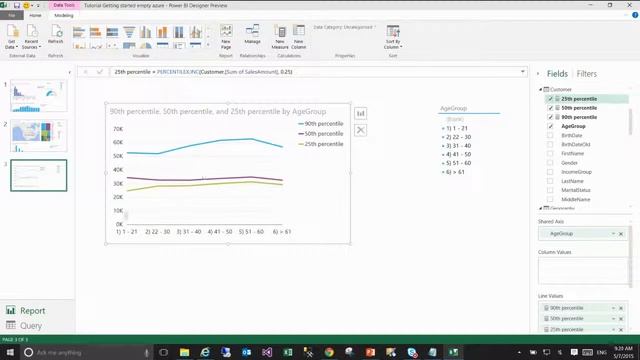Click the 50th percentile legend swatch
The image size is (640, 360).
[x=301, y=134]
